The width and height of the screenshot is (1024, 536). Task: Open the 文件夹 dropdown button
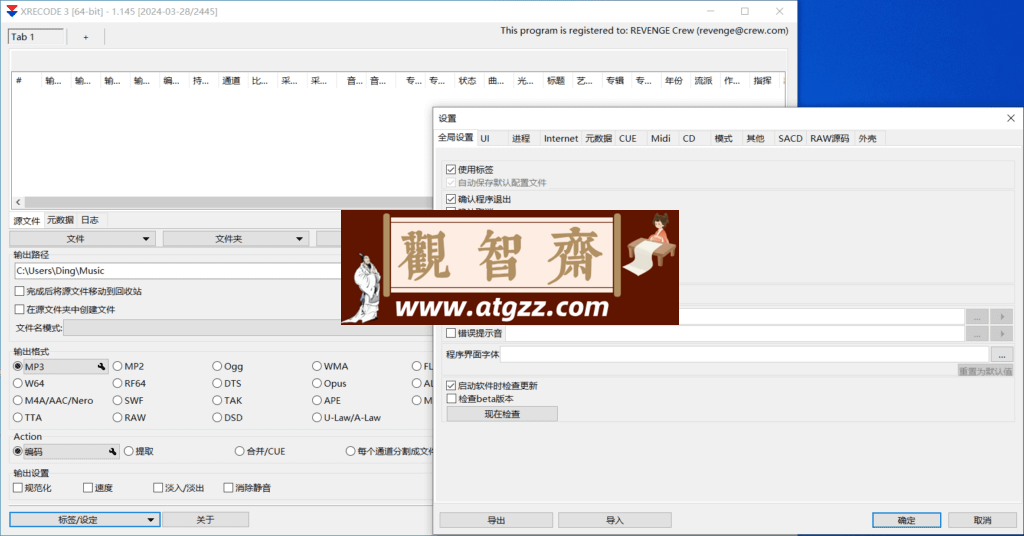[236, 239]
